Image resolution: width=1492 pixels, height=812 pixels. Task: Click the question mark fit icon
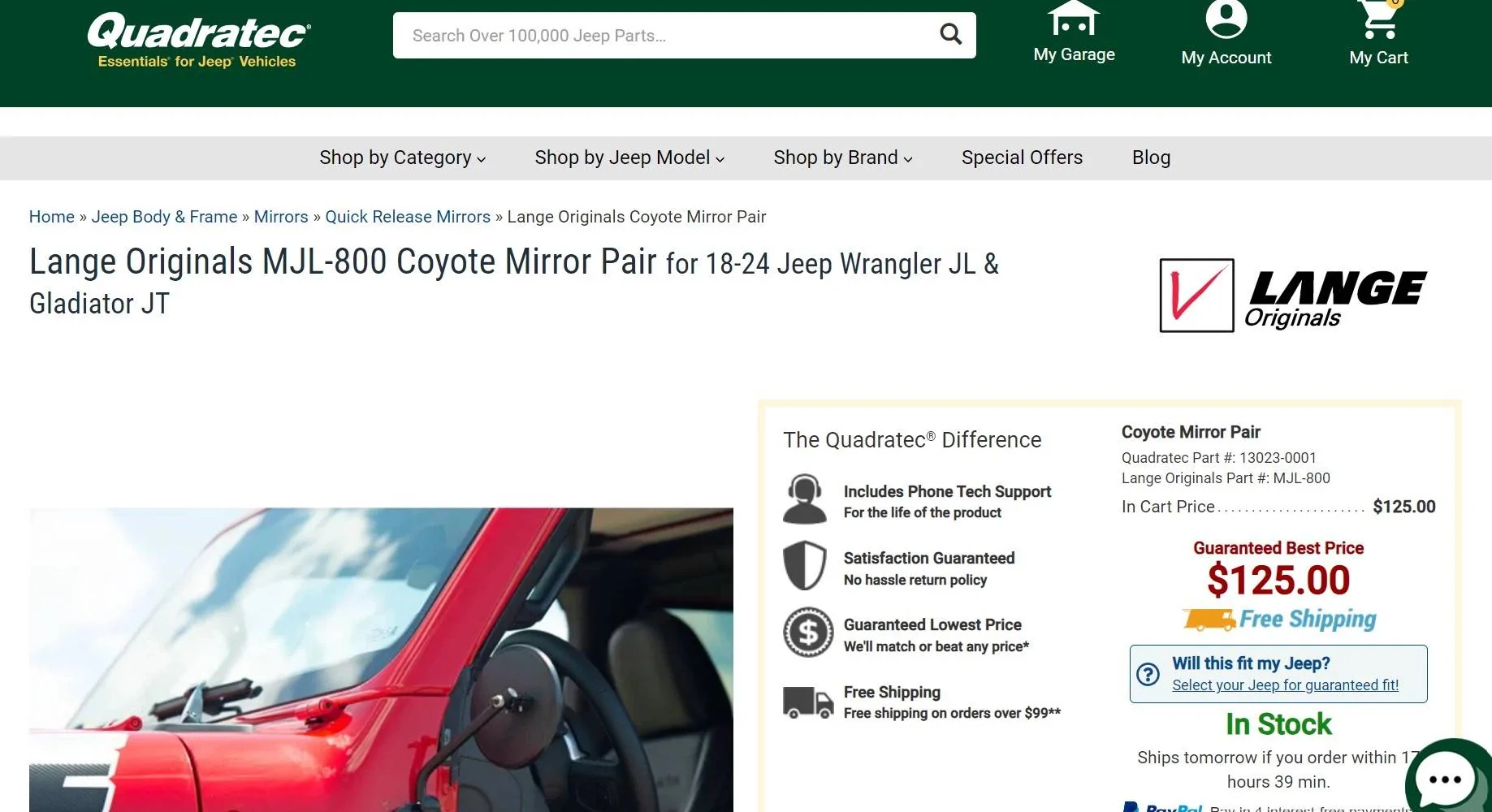pyautogui.click(x=1148, y=674)
